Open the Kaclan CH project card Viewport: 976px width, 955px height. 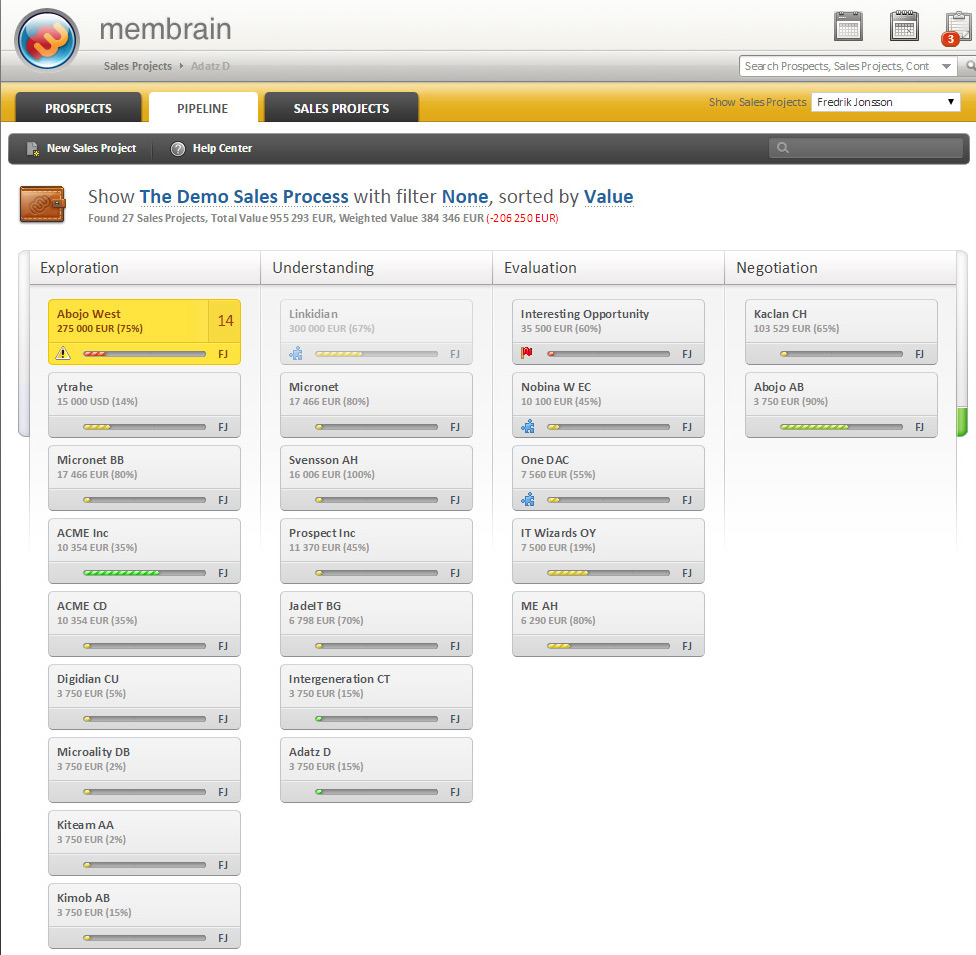[841, 332]
